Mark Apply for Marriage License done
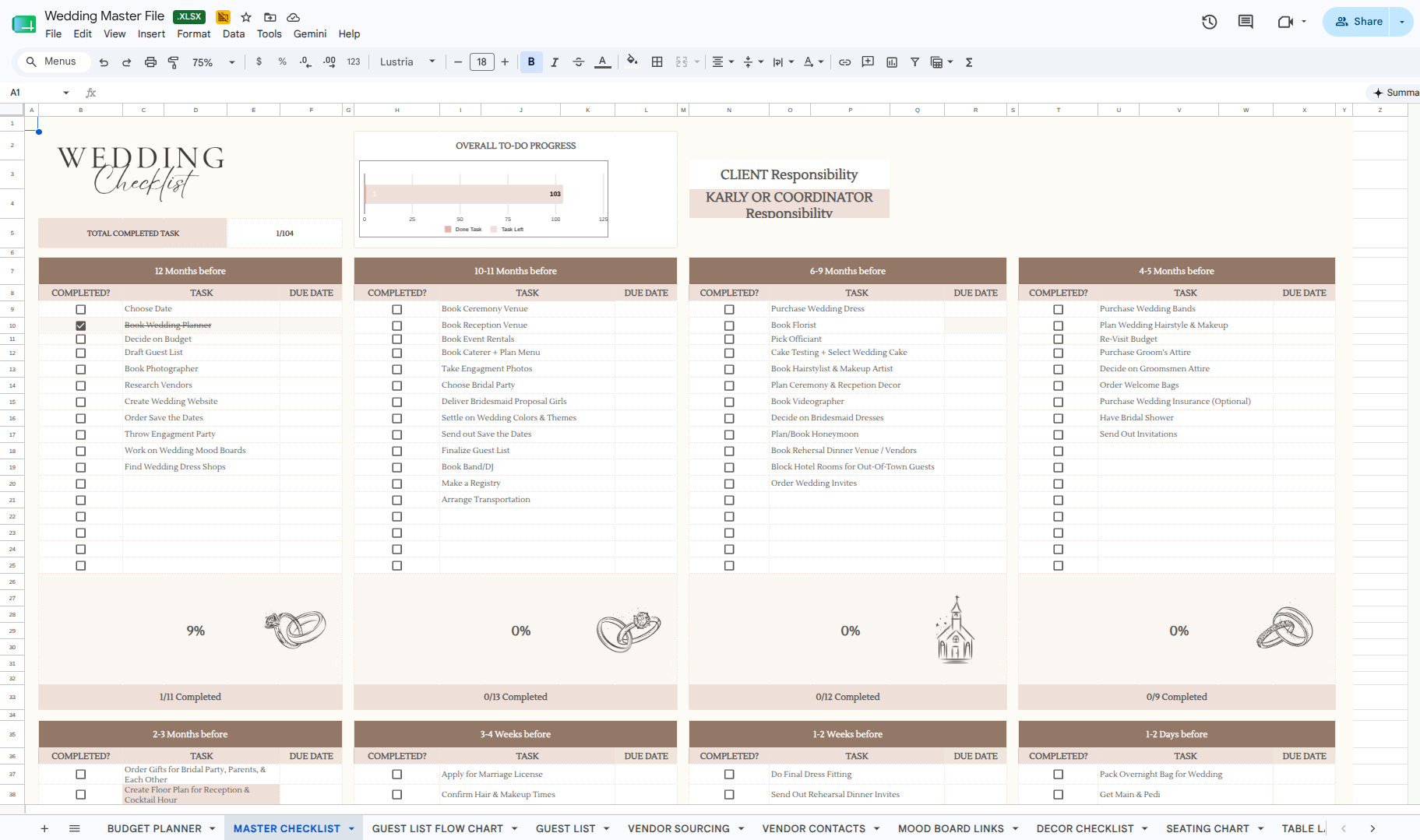The width and height of the screenshot is (1420, 840). click(x=397, y=775)
